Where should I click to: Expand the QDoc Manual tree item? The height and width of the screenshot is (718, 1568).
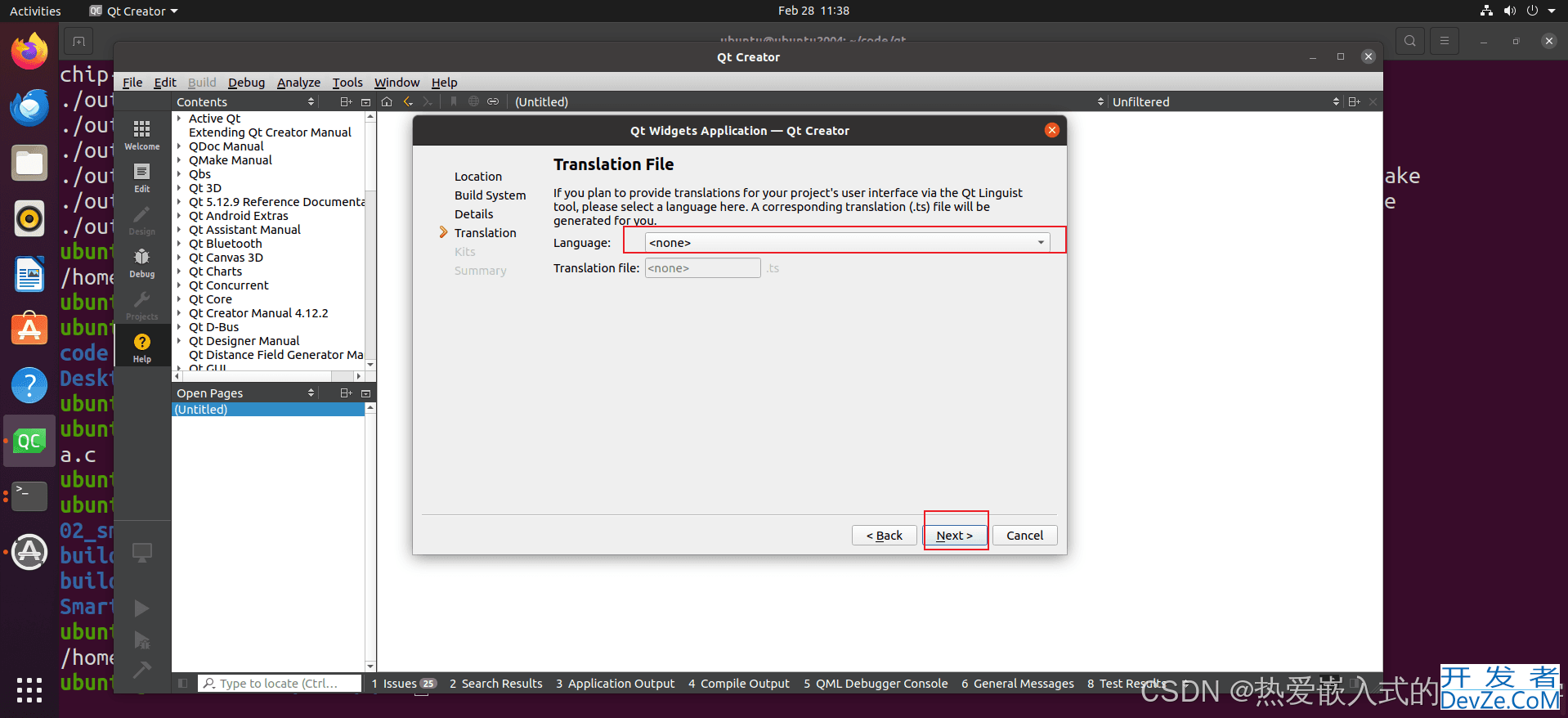pos(179,146)
